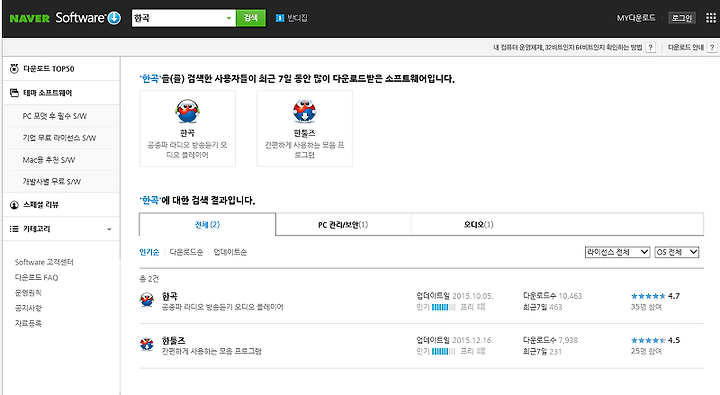Click the 한곡 description 공중파 라디오 방송듣기 오디오 플레이어
The width and height of the screenshot is (720, 395).
point(222,307)
